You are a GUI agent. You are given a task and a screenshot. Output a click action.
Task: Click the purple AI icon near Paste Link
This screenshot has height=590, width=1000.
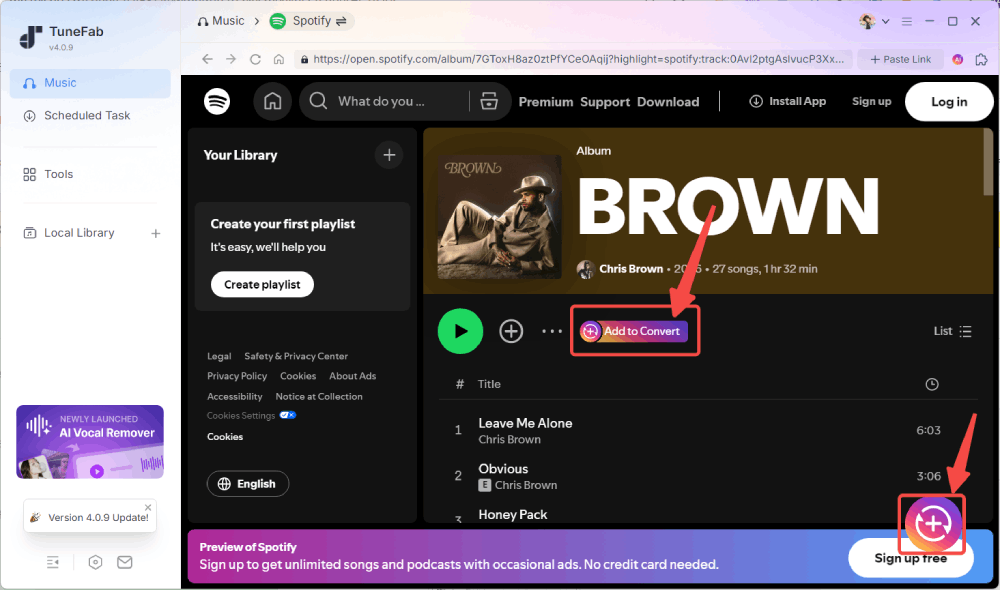(957, 59)
